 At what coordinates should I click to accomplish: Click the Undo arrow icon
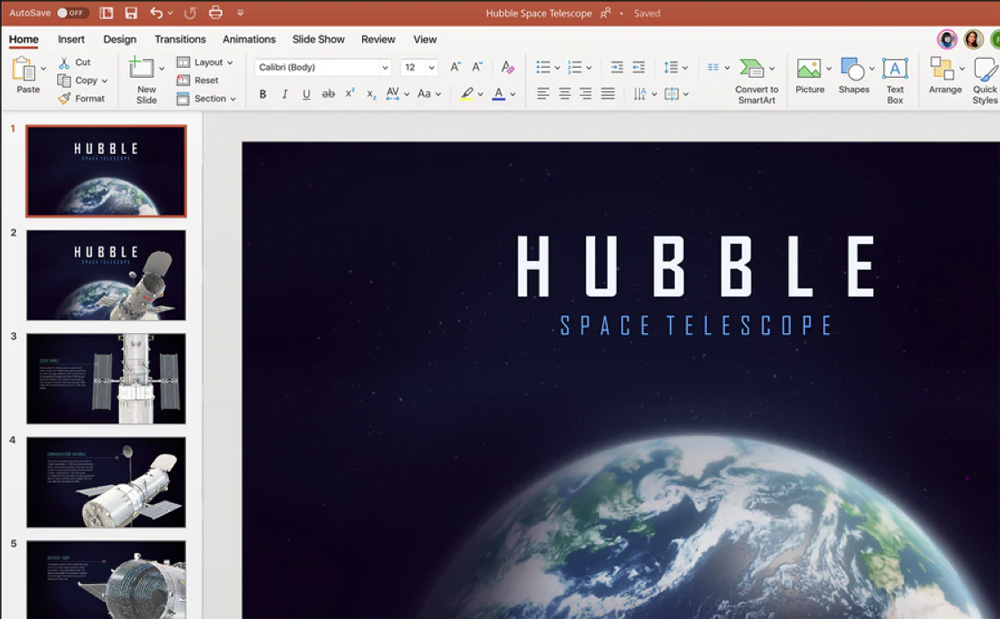156,13
